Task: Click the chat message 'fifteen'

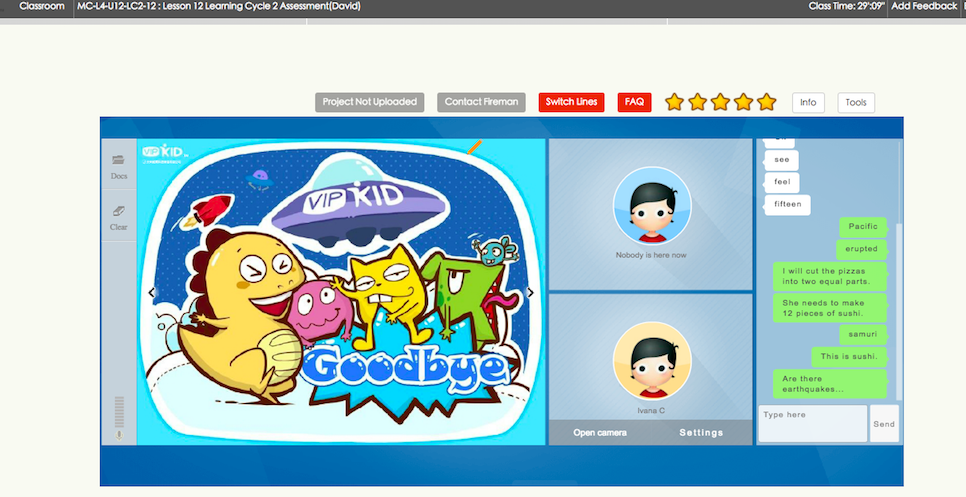Action: (788, 204)
